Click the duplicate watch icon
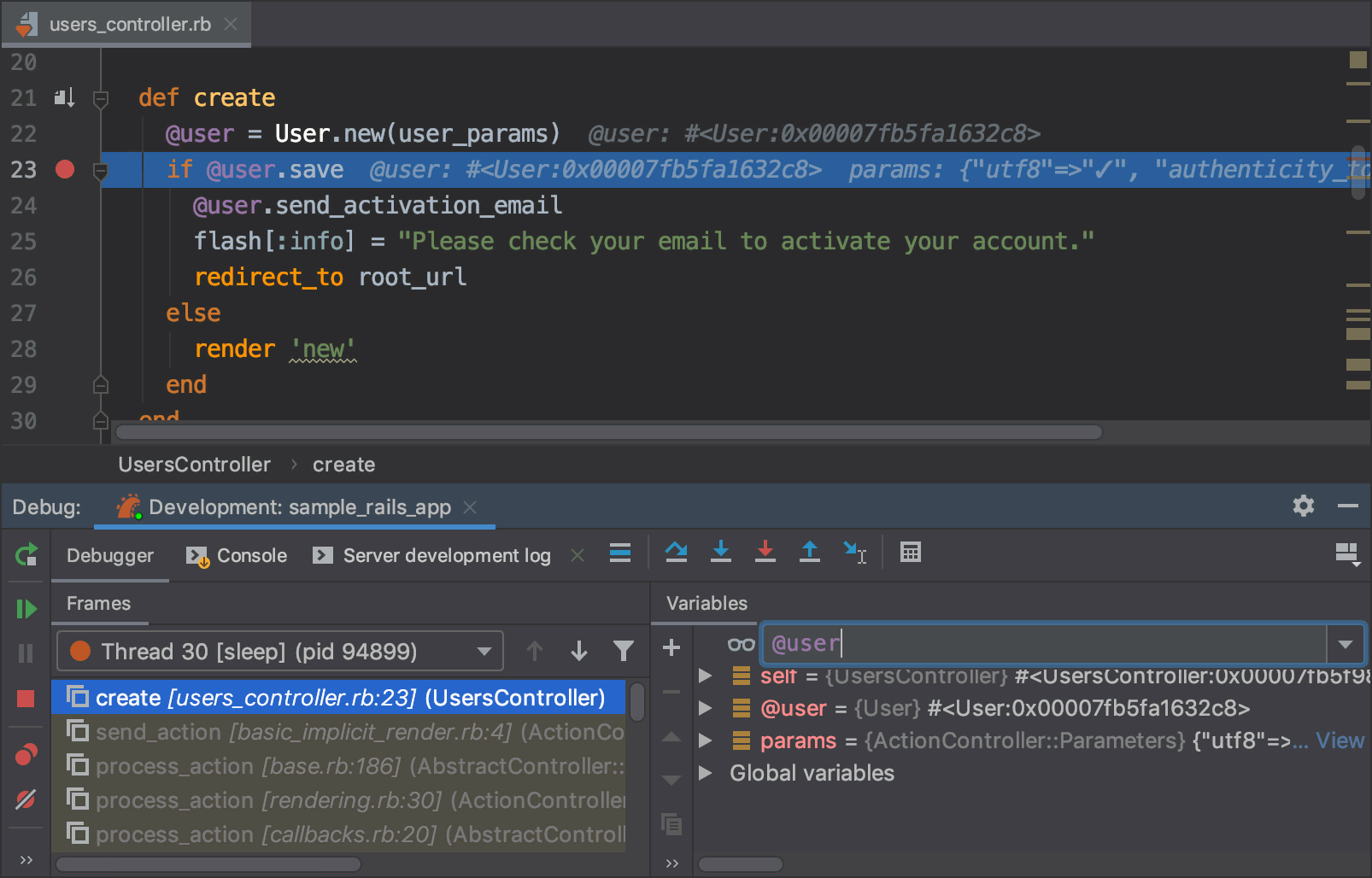The height and width of the screenshot is (878, 1372). click(x=671, y=824)
